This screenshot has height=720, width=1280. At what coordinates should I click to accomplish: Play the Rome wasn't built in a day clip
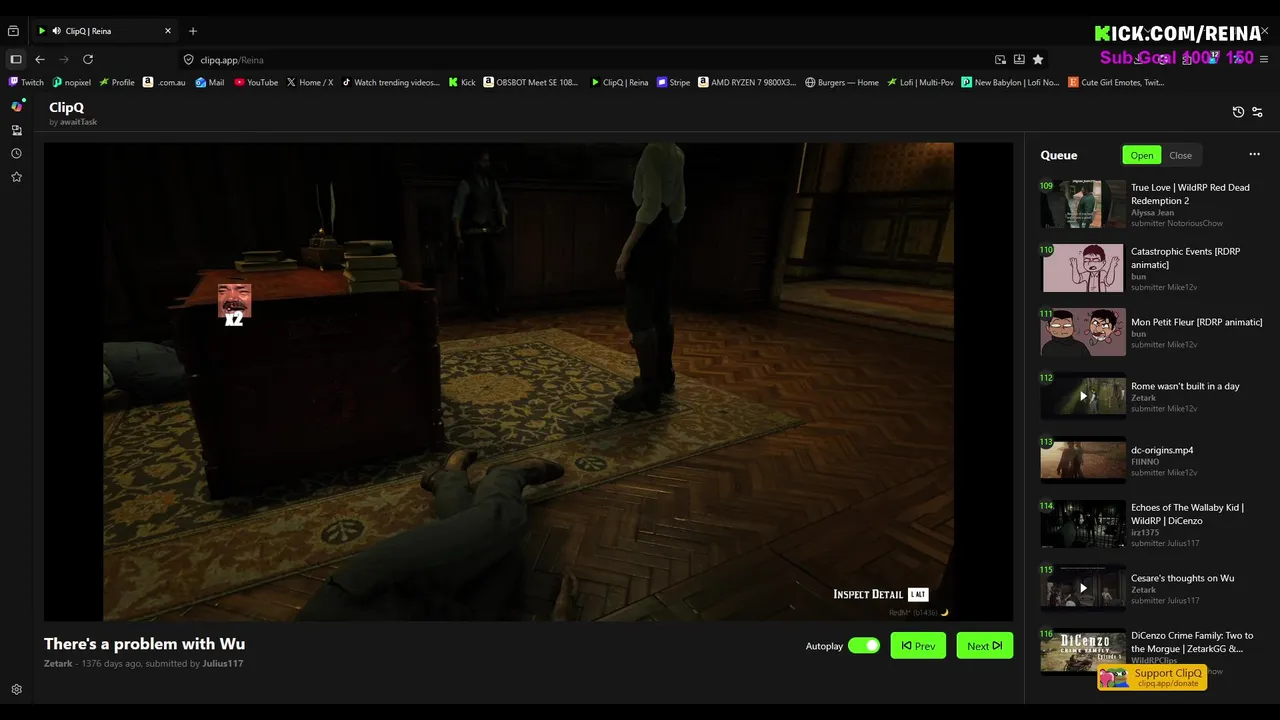[x=1083, y=396]
